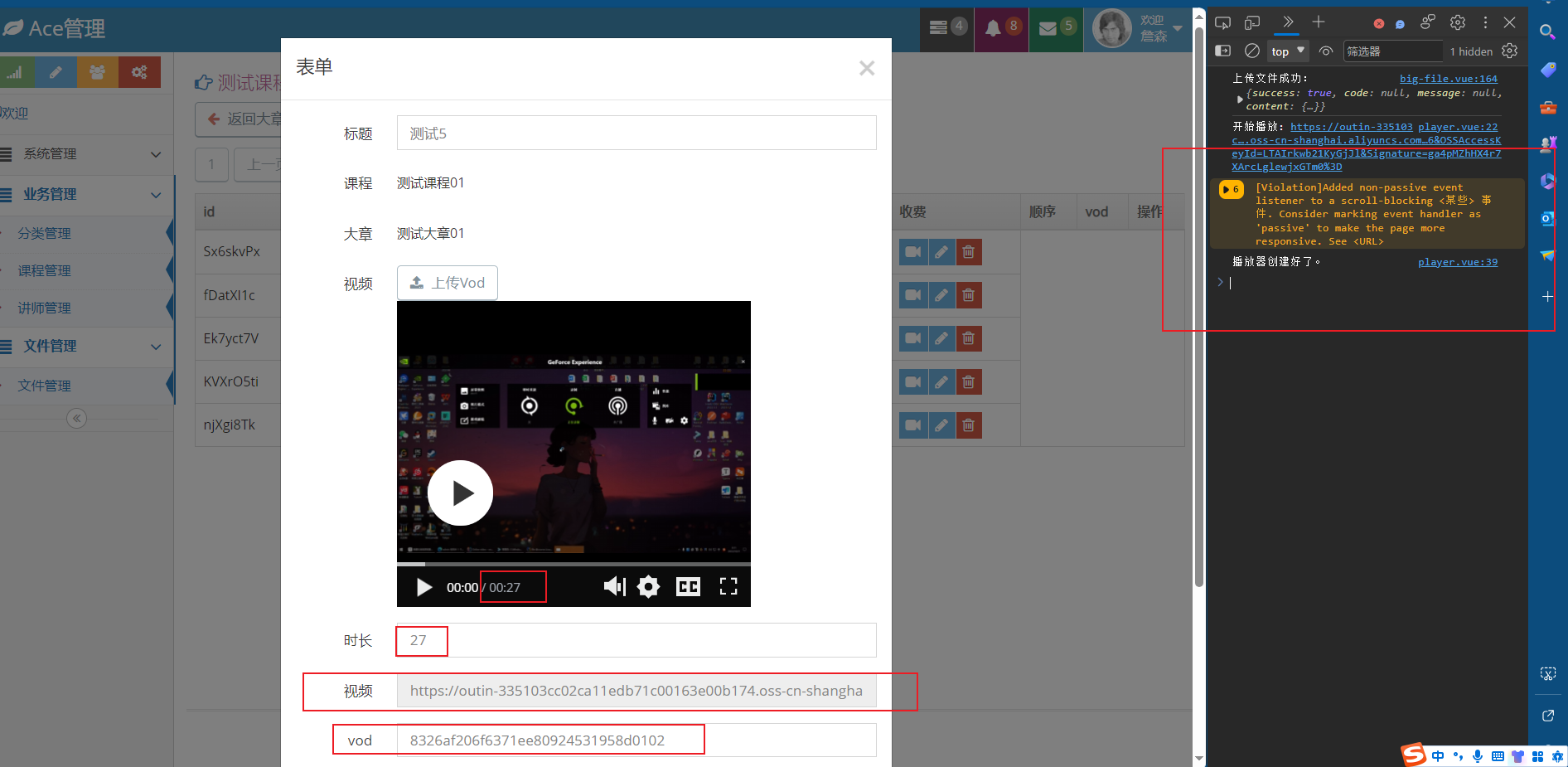
Task: Edit row Sx6skvPx with pencil icon
Action: coord(941,252)
